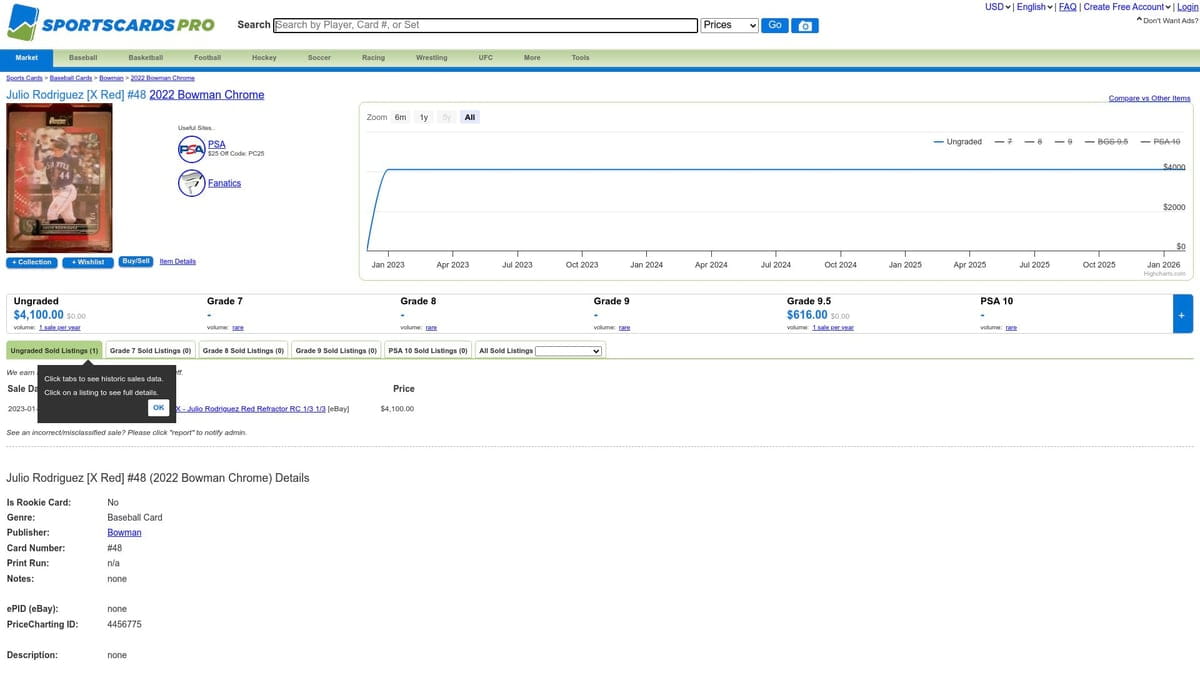1200x675 pixels.
Task: Open the SportsCardsPro logo homepage
Action: 111,22
